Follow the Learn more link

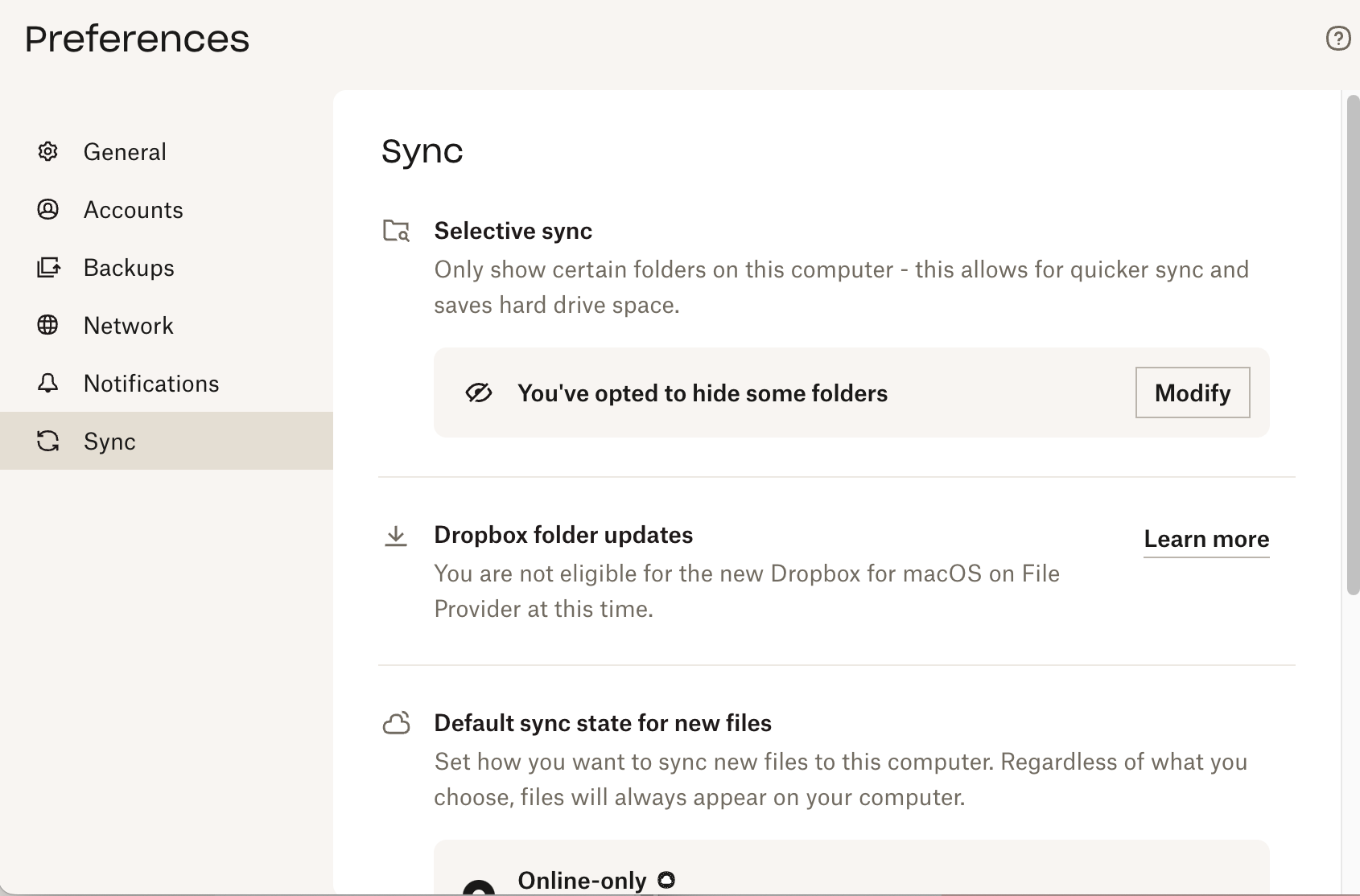[1206, 539]
